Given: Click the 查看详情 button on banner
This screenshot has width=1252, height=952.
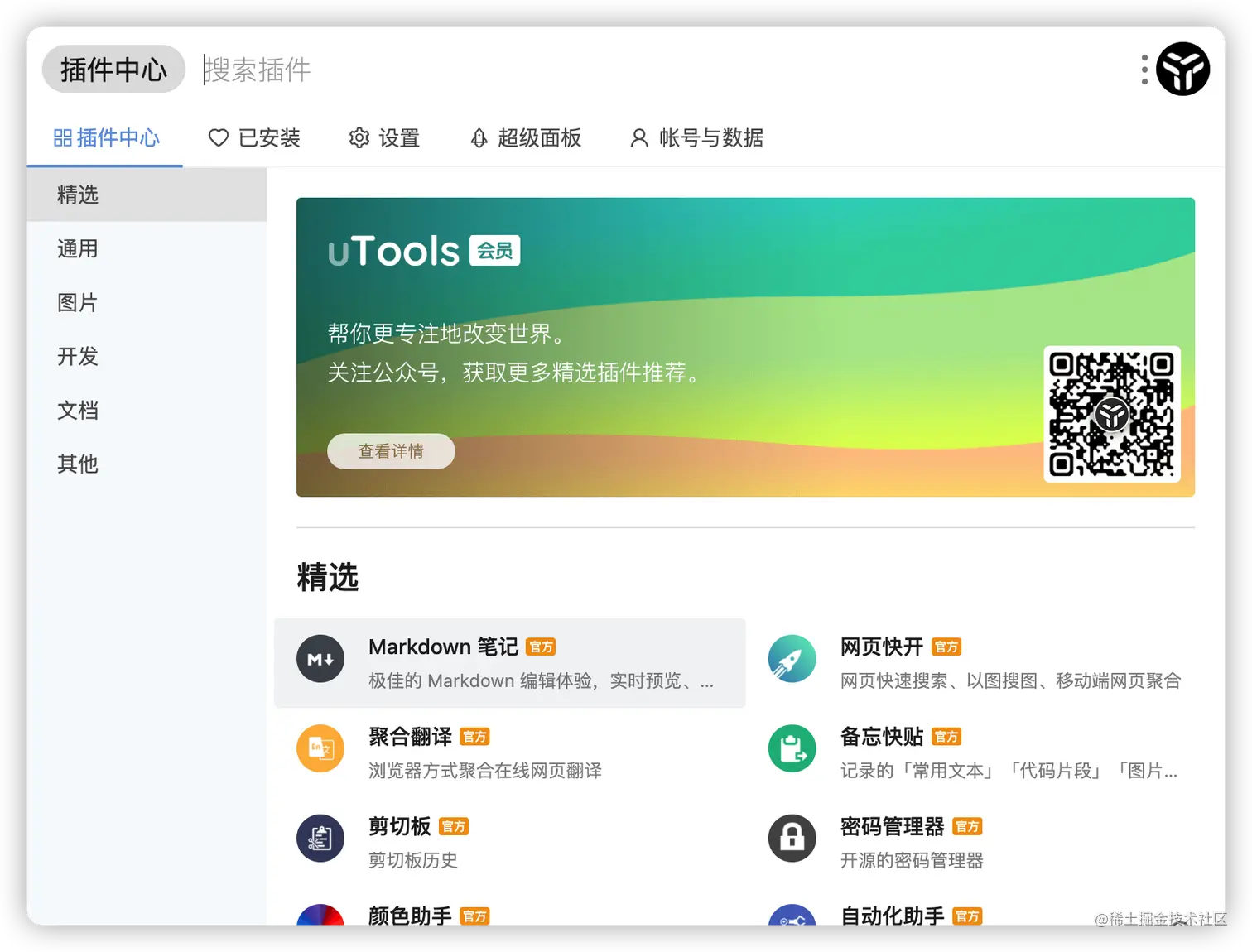Looking at the screenshot, I should pyautogui.click(x=390, y=451).
